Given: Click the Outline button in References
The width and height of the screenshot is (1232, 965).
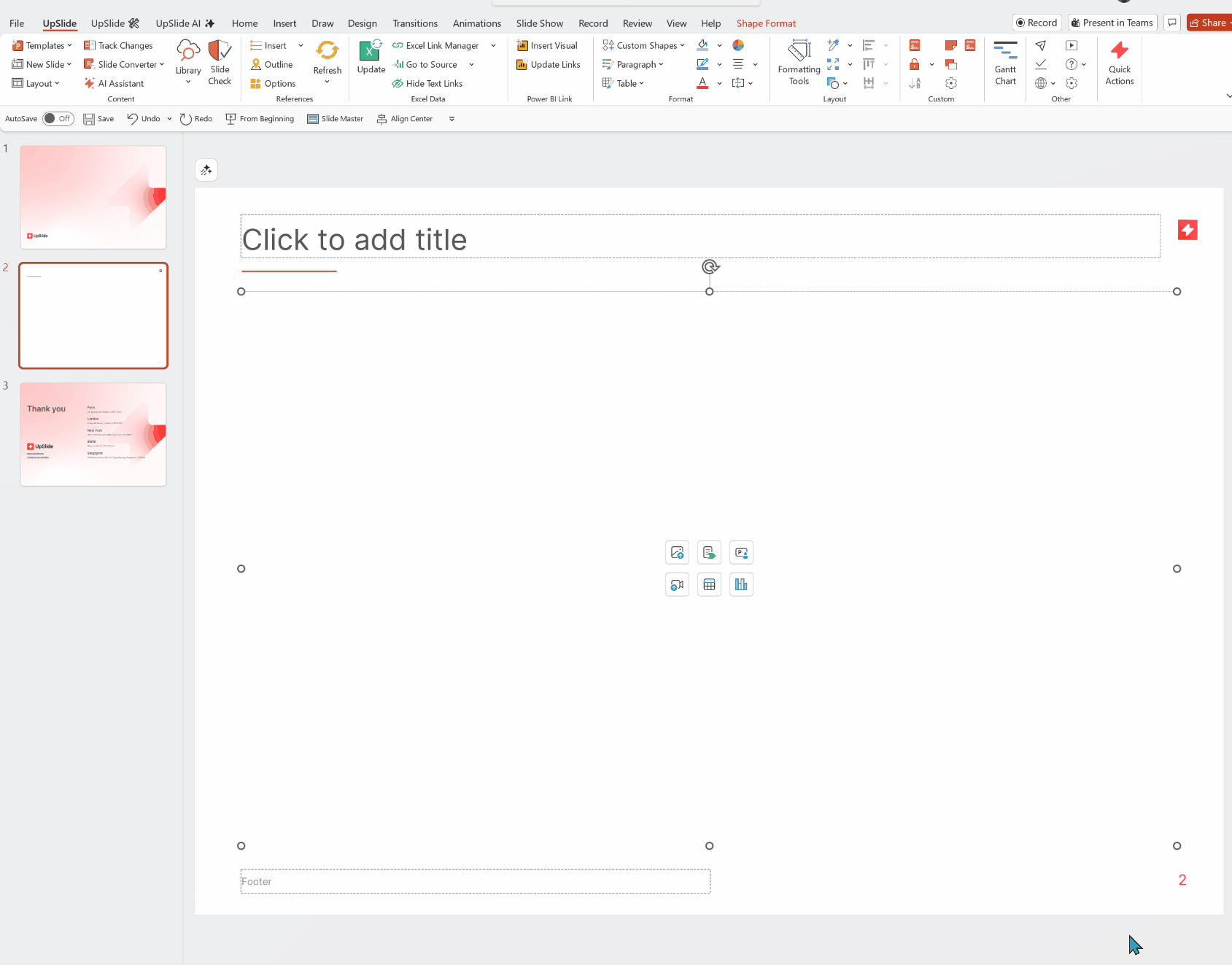Looking at the screenshot, I should click(271, 64).
